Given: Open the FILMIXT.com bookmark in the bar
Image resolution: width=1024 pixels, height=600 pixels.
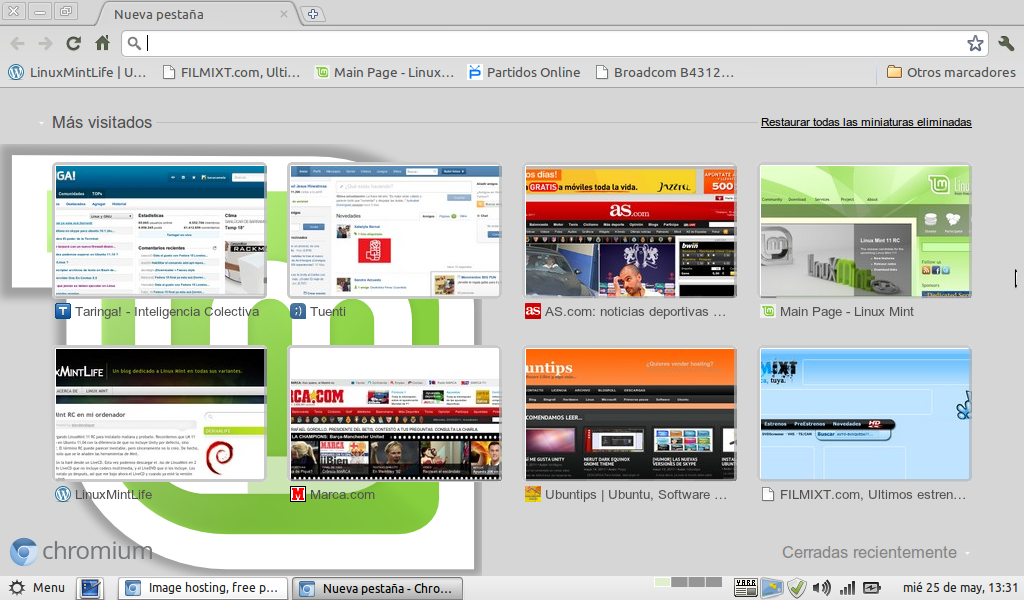Looking at the screenshot, I should [x=231, y=72].
